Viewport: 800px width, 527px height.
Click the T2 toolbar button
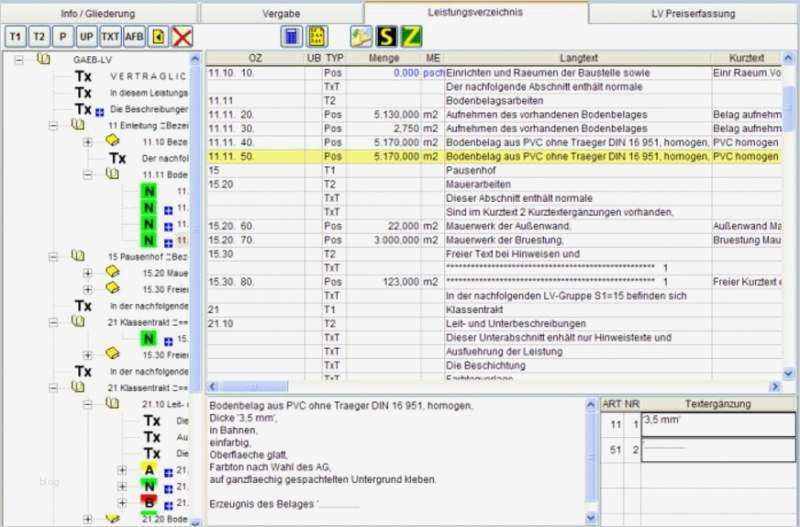[x=39, y=37]
